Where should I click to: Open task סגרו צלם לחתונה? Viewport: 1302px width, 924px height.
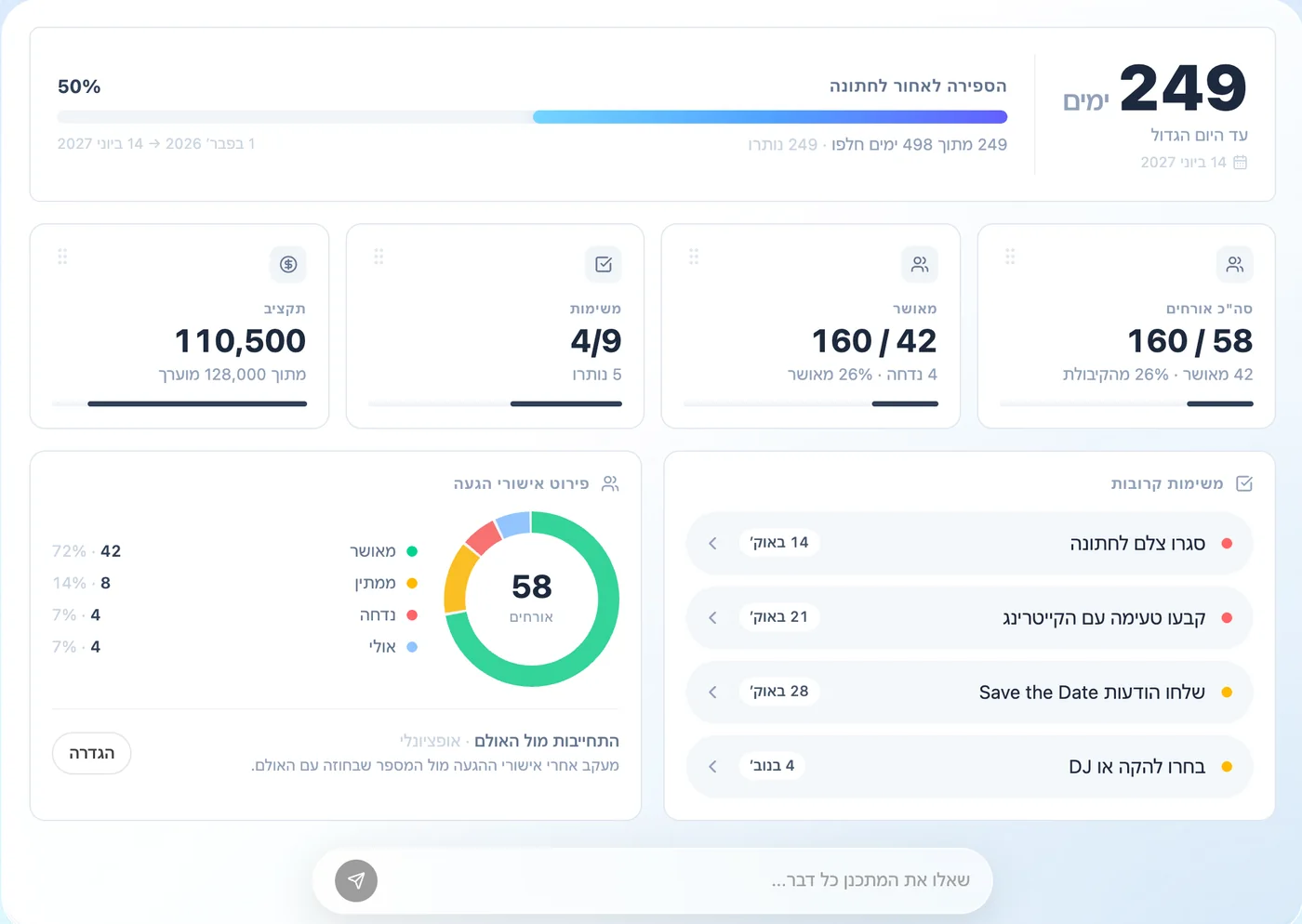click(969, 543)
